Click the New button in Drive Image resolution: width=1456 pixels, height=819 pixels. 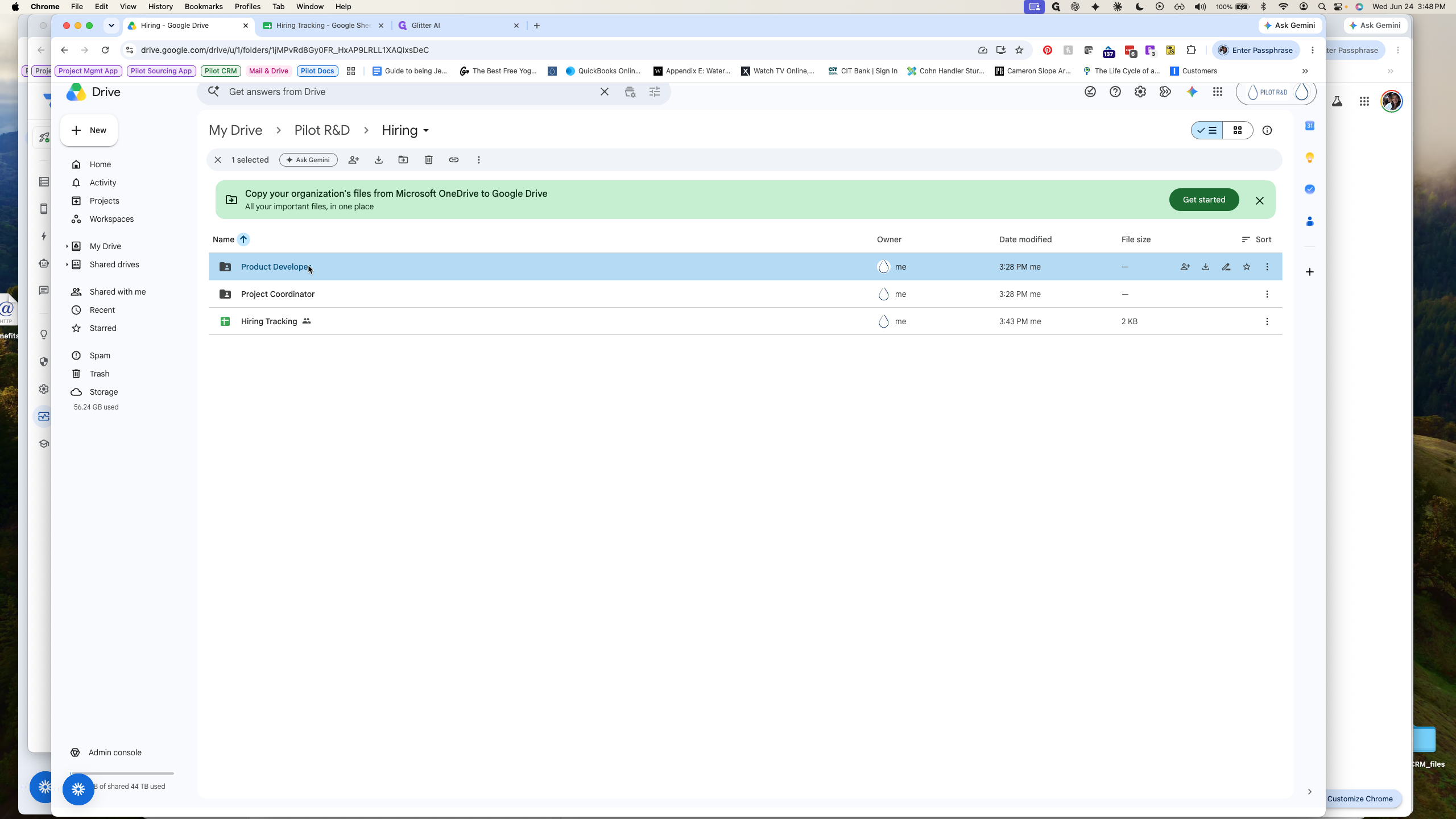89,130
